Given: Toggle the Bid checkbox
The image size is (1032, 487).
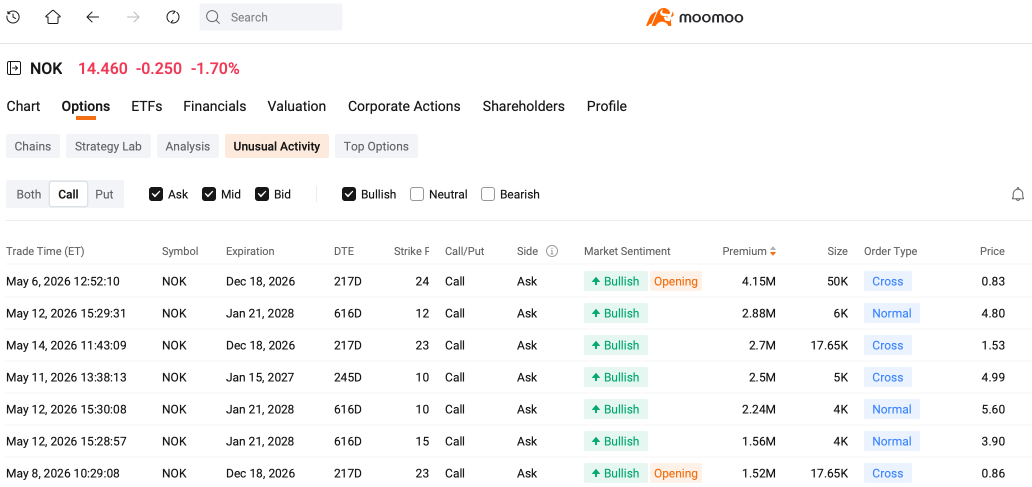Looking at the screenshot, I should (x=262, y=194).
